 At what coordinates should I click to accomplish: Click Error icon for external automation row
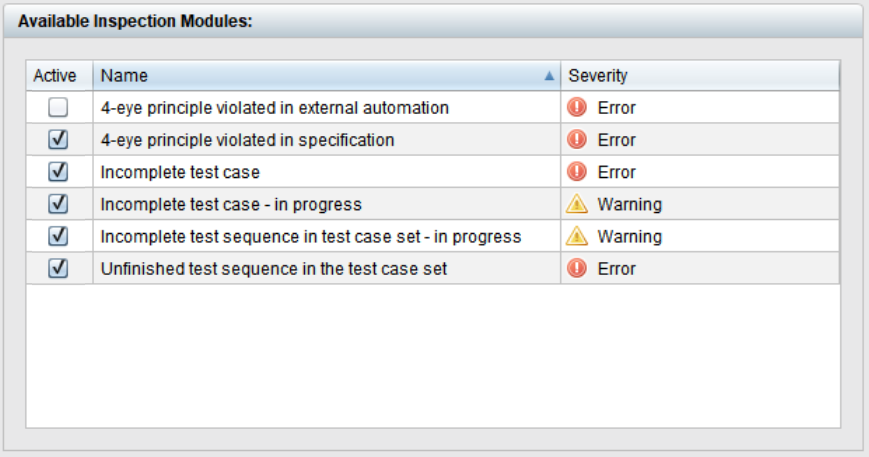point(577,107)
